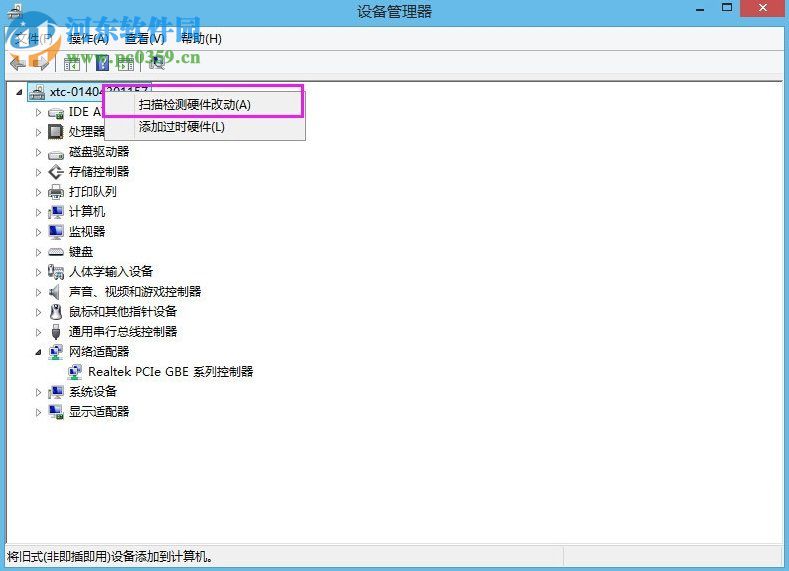Select the 系统设备 label

tap(93, 391)
